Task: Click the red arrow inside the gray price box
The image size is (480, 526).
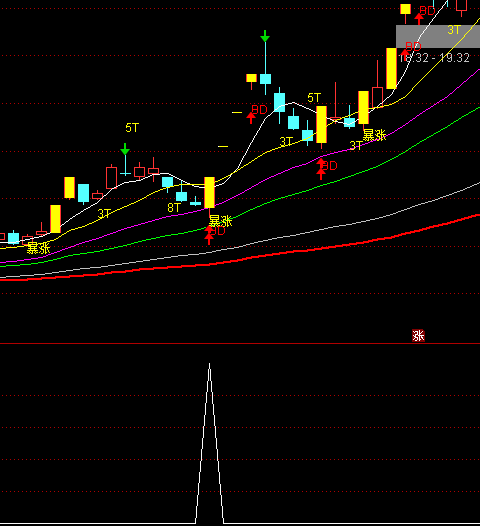Action: [x=405, y=52]
